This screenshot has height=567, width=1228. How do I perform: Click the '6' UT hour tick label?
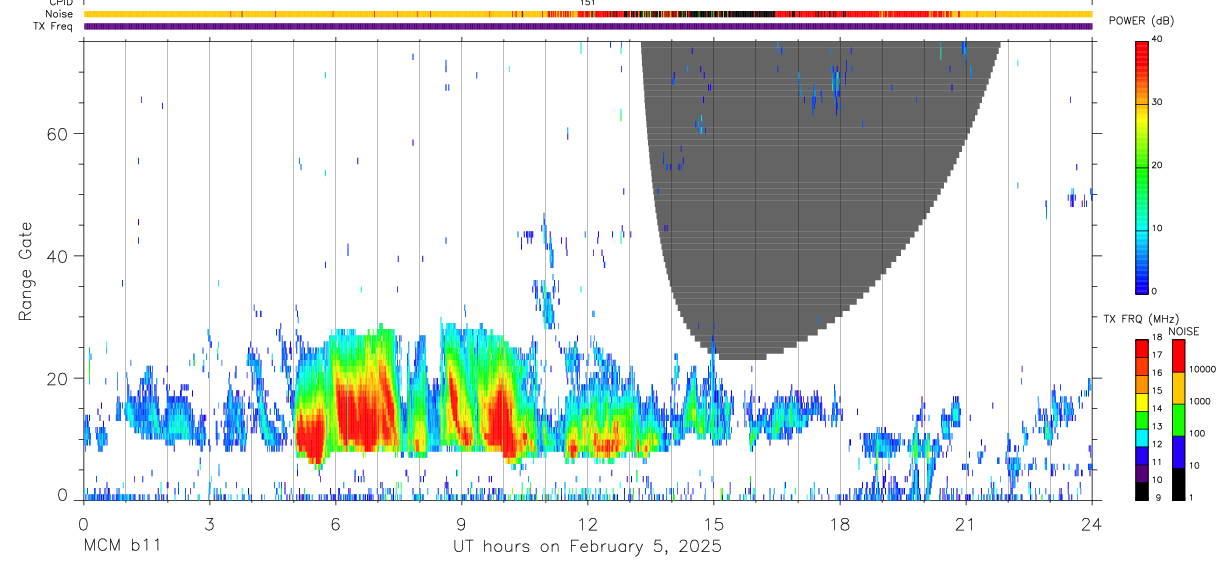tap(336, 524)
